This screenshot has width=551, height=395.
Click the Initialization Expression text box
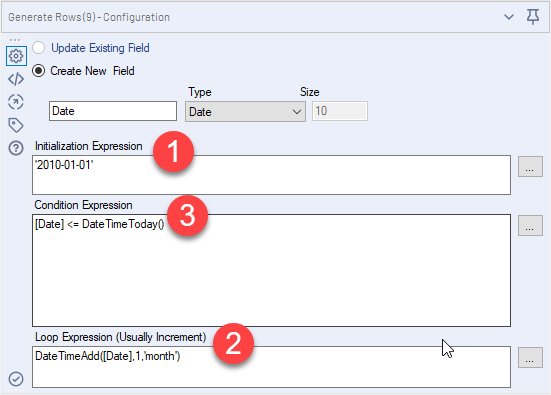pos(271,175)
